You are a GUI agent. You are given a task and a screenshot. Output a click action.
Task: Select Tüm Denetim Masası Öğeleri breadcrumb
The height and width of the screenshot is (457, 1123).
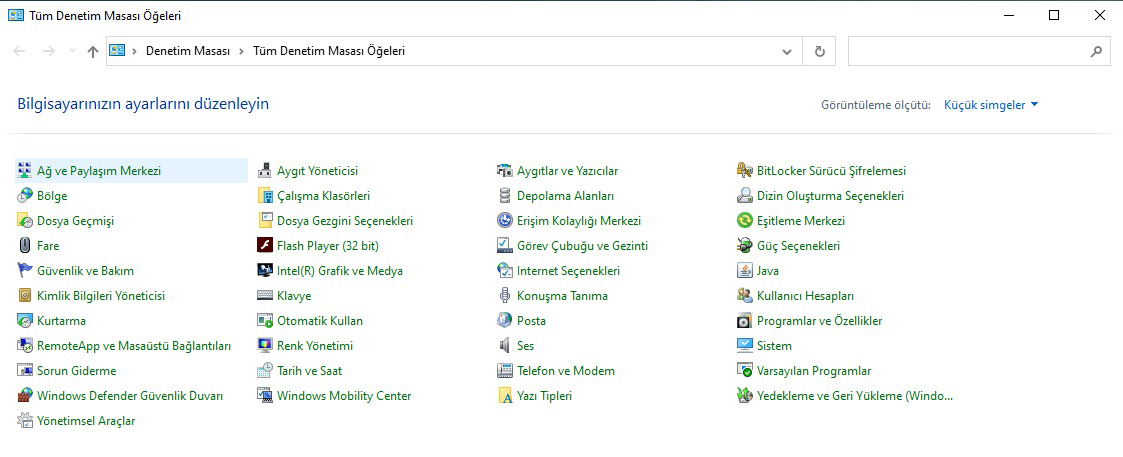329,52
